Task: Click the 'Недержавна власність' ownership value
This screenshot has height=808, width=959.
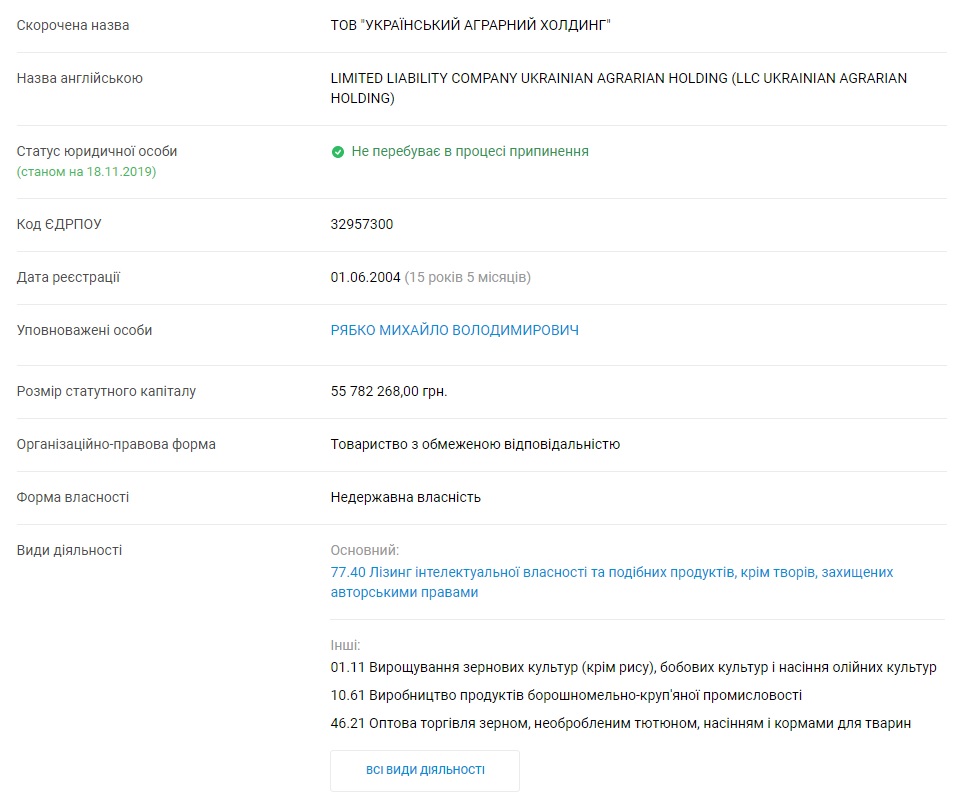Action: pyautogui.click(x=406, y=497)
